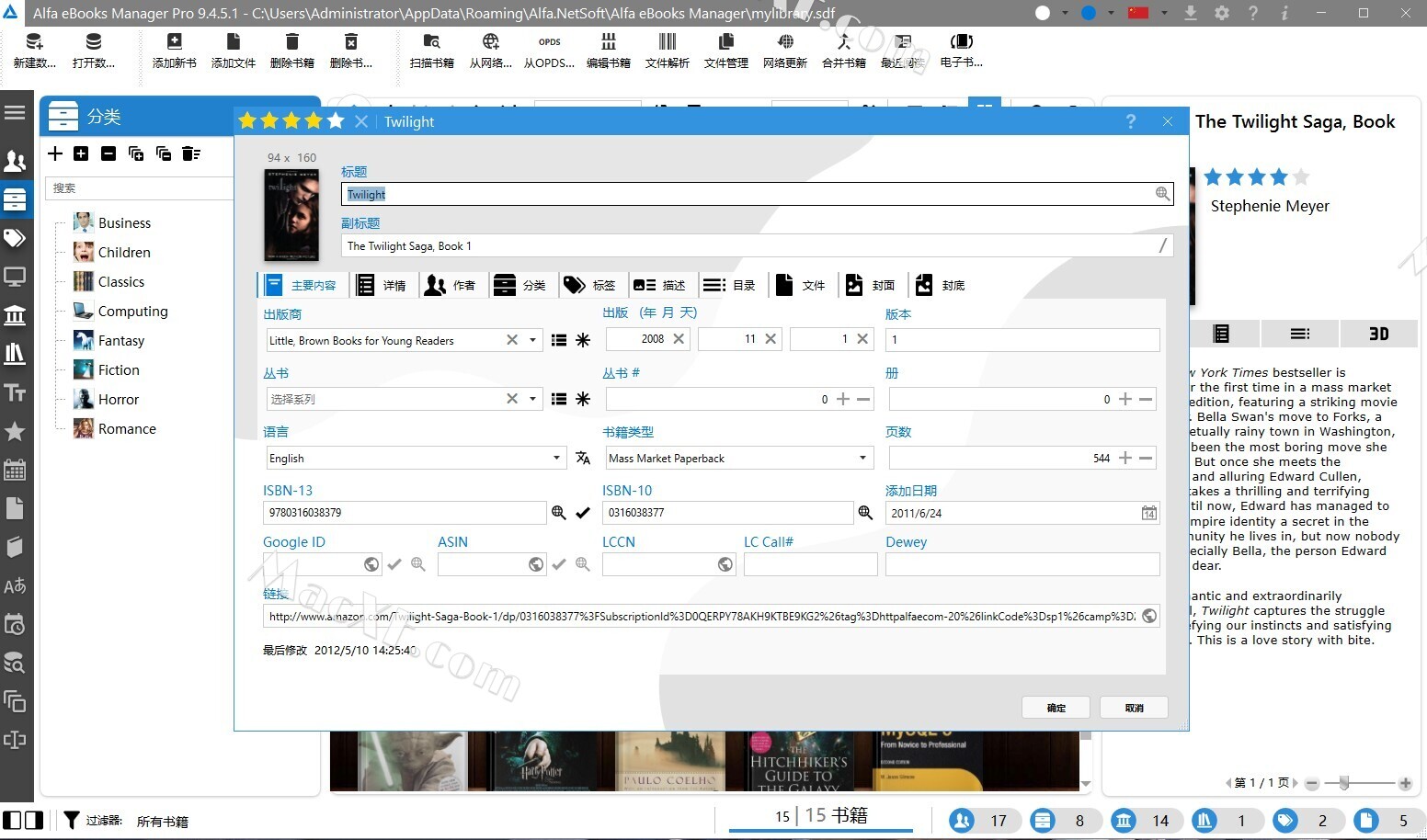Switch to the Authors (作者) tab
Screen dimensions: 1427x840
tap(451, 286)
